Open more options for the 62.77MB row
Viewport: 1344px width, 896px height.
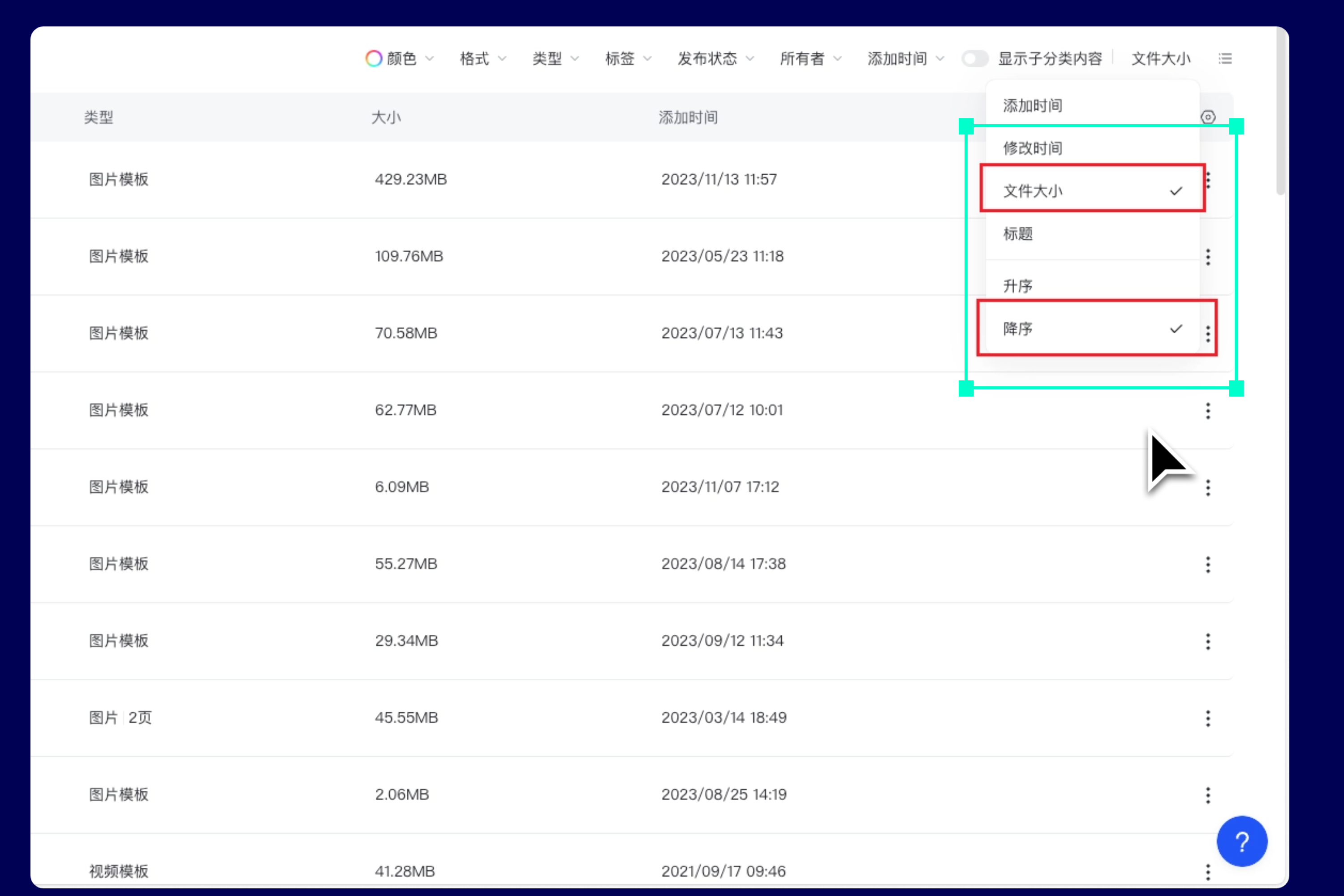coord(1208,410)
